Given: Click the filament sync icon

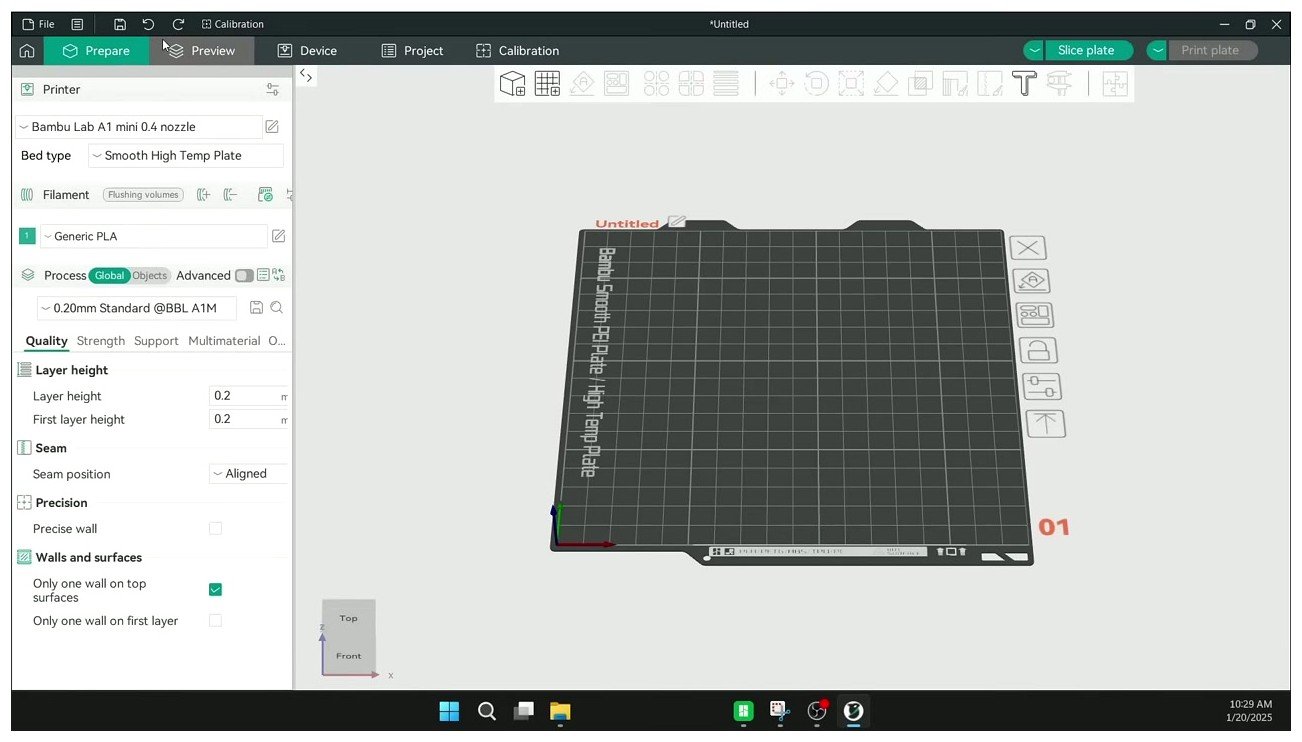Looking at the screenshot, I should pos(265,195).
